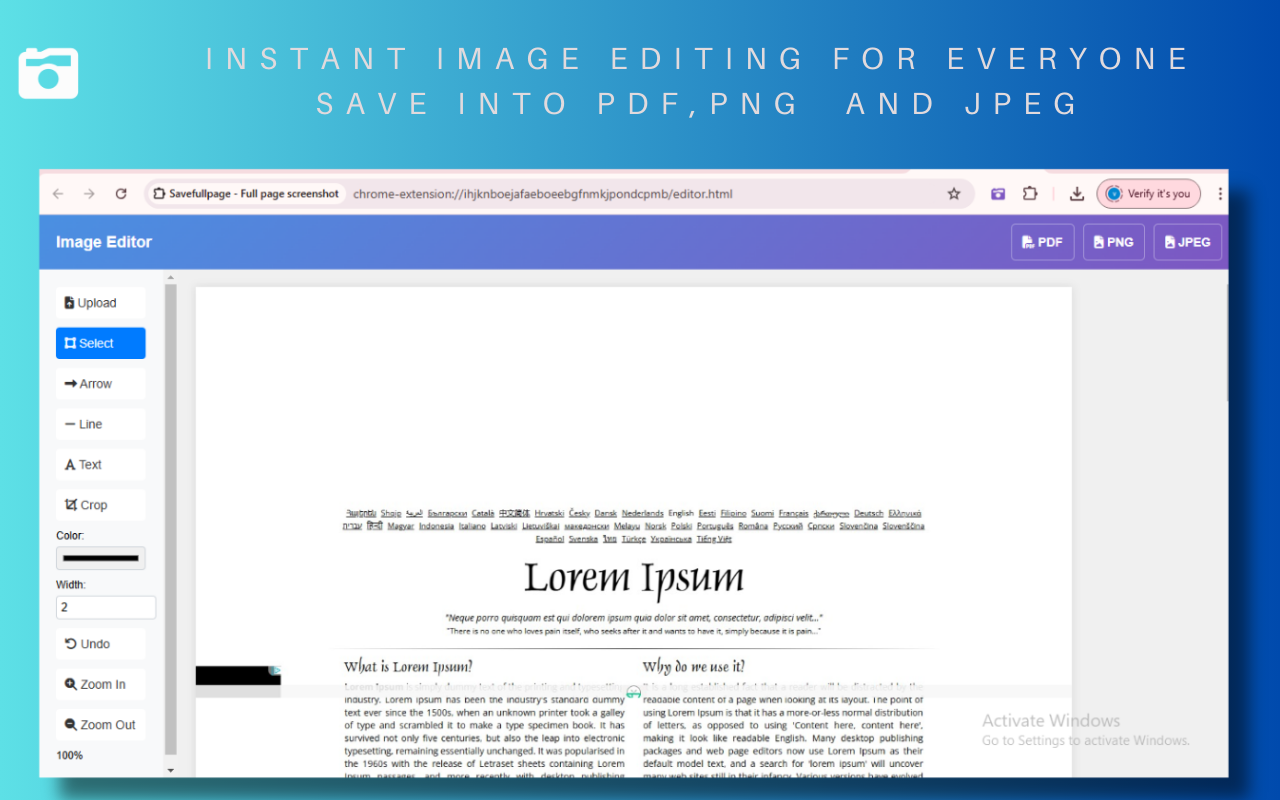Viewport: 1280px width, 800px height.
Task: Open the stroke Color swatch picker
Action: 100,557
